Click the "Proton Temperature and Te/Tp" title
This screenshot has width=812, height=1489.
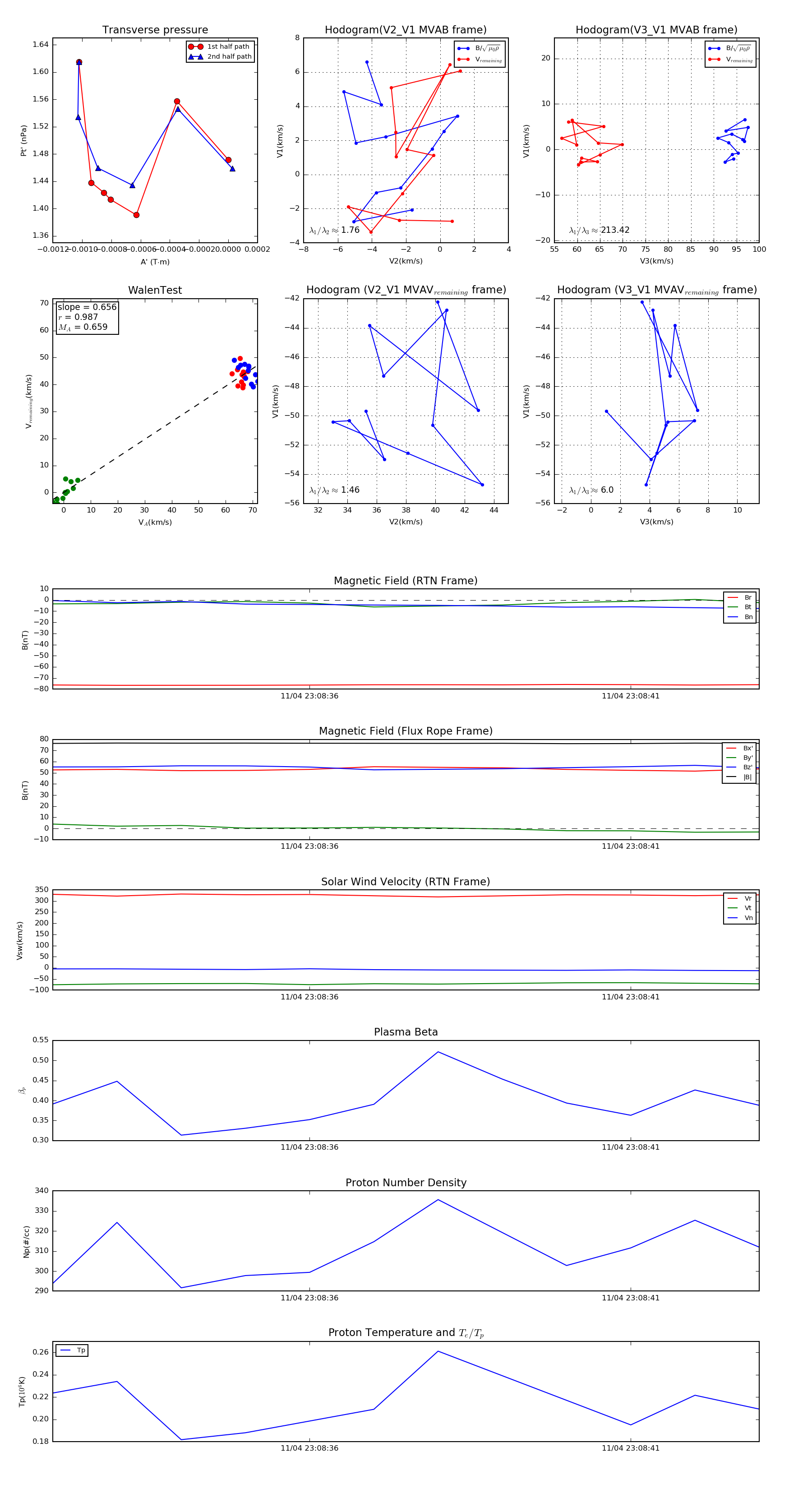tap(406, 1333)
